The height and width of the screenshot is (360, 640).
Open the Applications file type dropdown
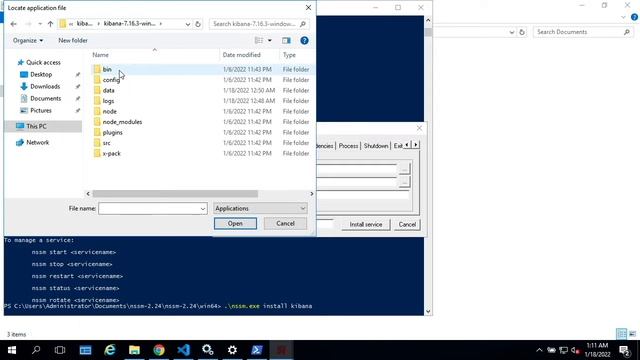point(260,209)
